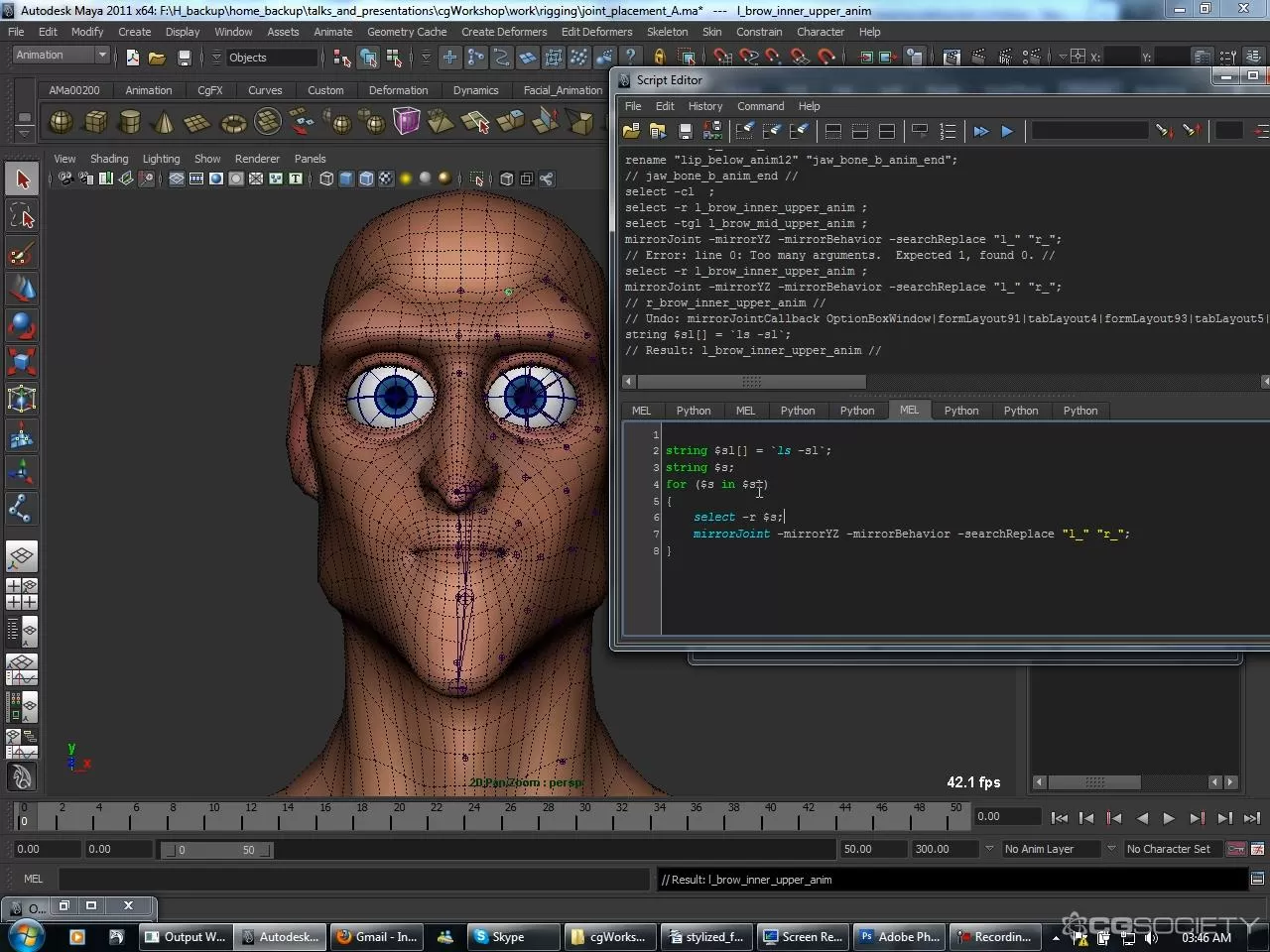Image resolution: width=1270 pixels, height=952 pixels.
Task: Select the polygon sphere shelf icon
Action: tap(61, 122)
